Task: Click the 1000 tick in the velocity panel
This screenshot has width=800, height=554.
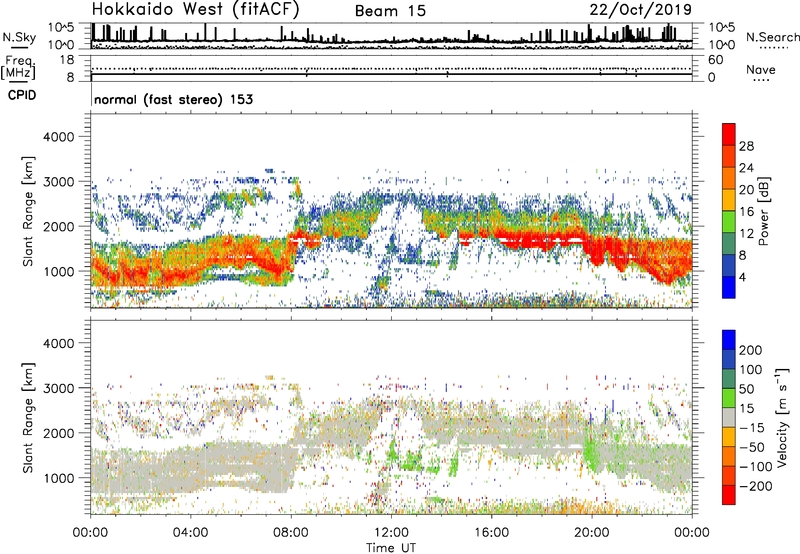Action: coord(59,478)
